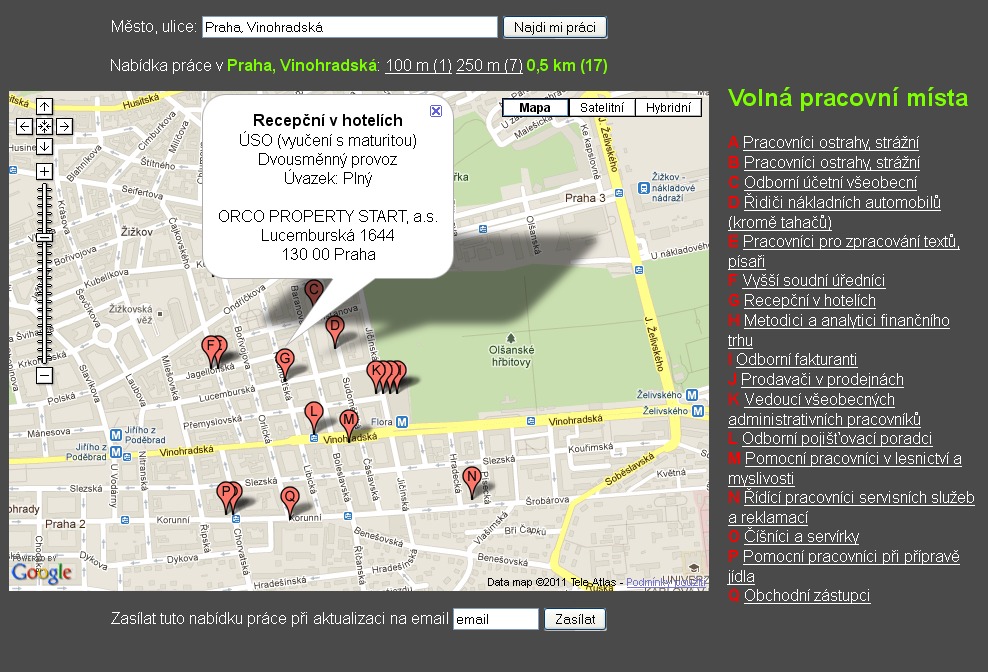The width and height of the screenshot is (988, 672).
Task: Click the Najdi mi práci button
Action: pos(554,27)
